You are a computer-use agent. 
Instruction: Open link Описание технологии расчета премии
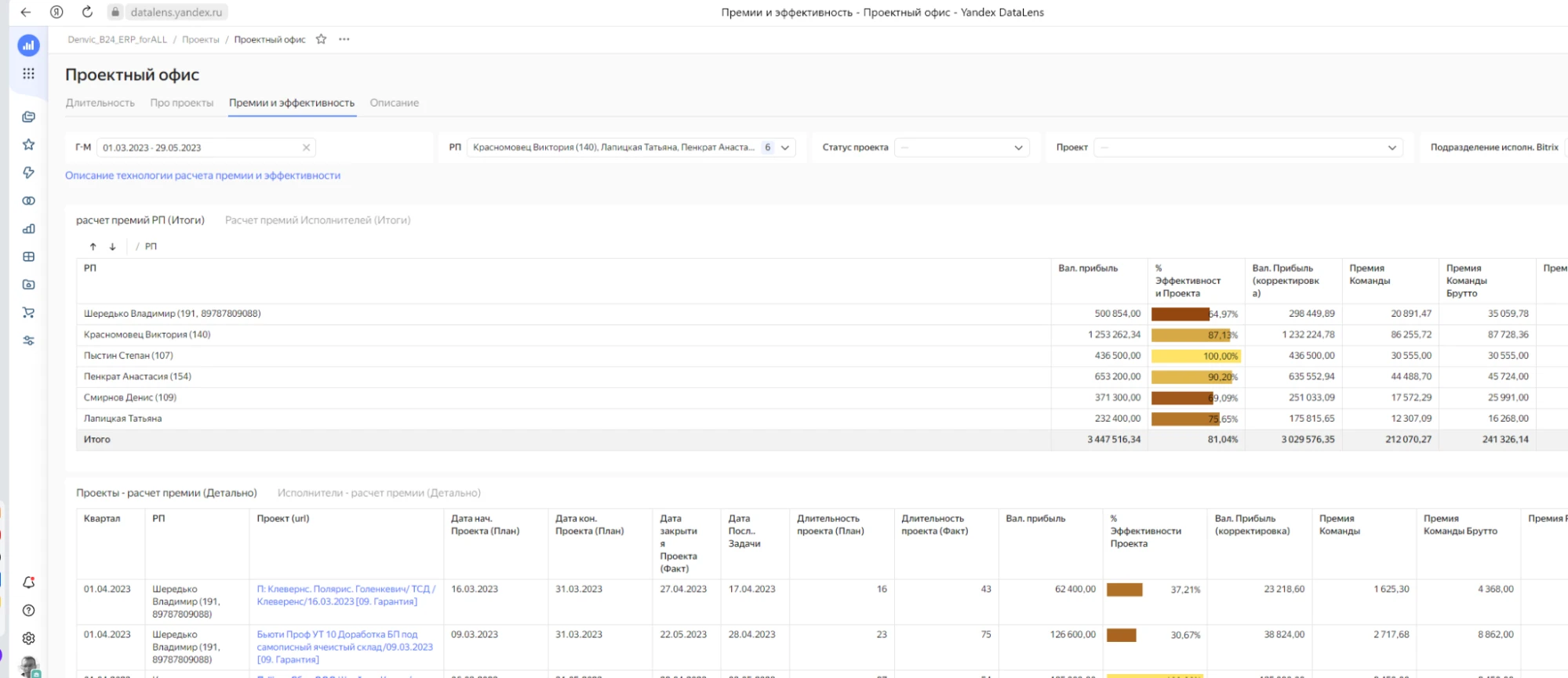point(202,176)
